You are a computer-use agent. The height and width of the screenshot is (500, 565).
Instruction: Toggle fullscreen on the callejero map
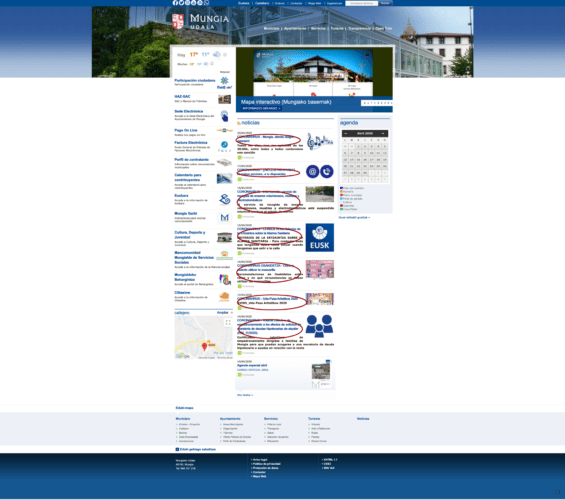228,322
